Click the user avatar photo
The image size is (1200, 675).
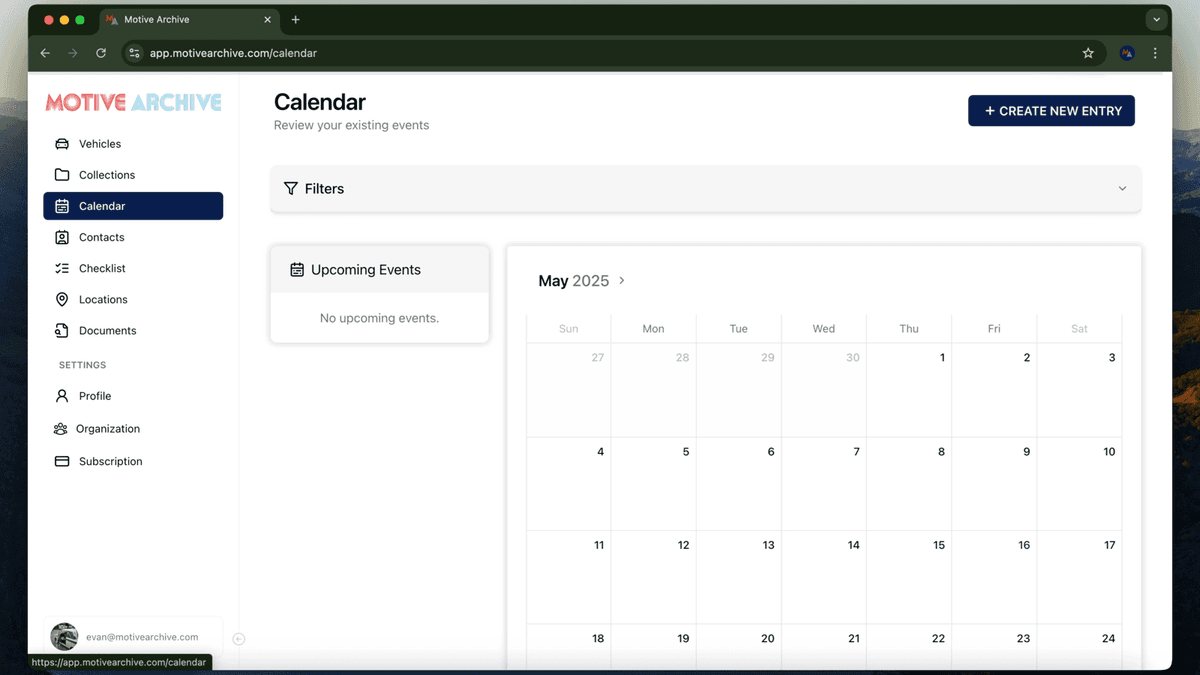point(64,637)
